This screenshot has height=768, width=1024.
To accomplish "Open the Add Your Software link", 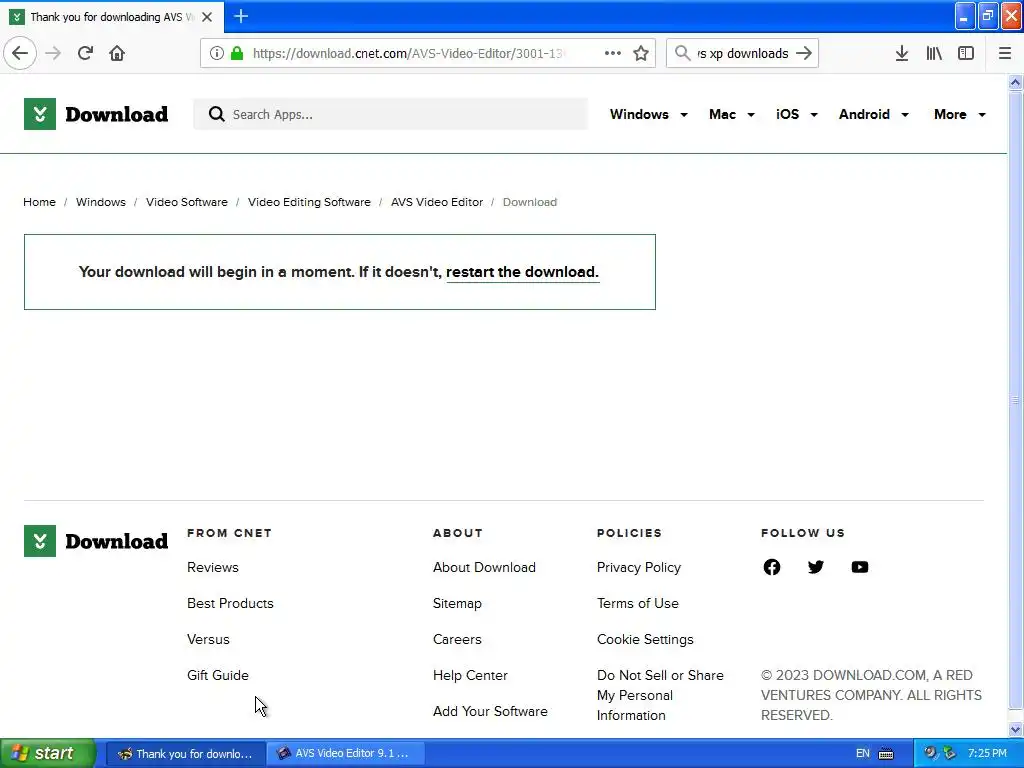I will click(x=490, y=711).
